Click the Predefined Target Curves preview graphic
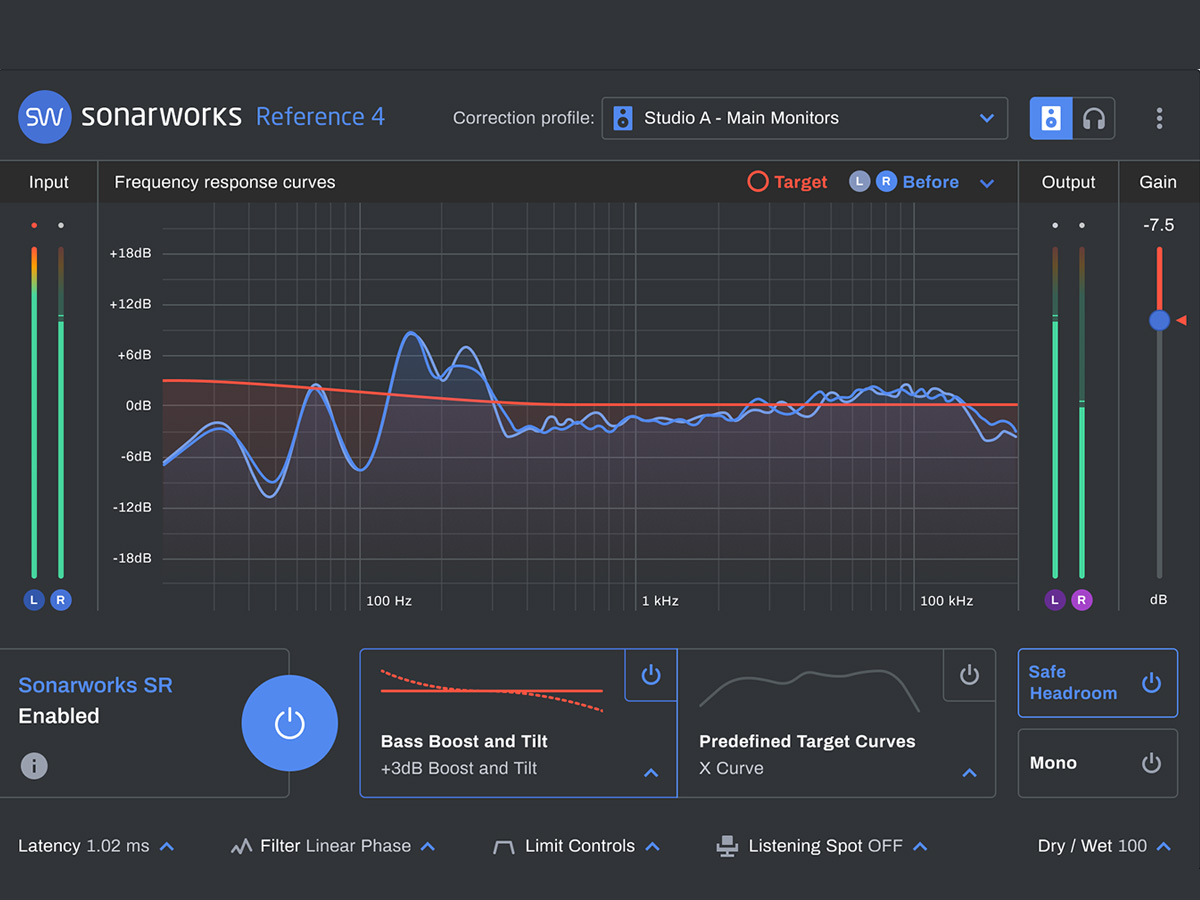The image size is (1200, 900). click(x=809, y=690)
